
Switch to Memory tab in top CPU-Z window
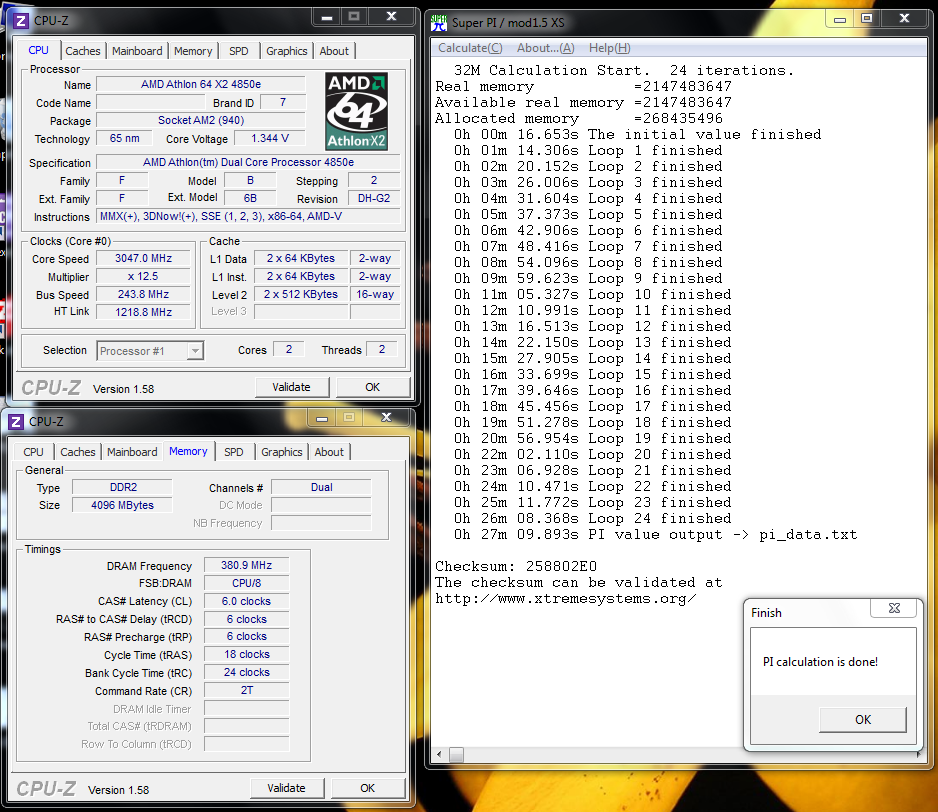click(193, 51)
